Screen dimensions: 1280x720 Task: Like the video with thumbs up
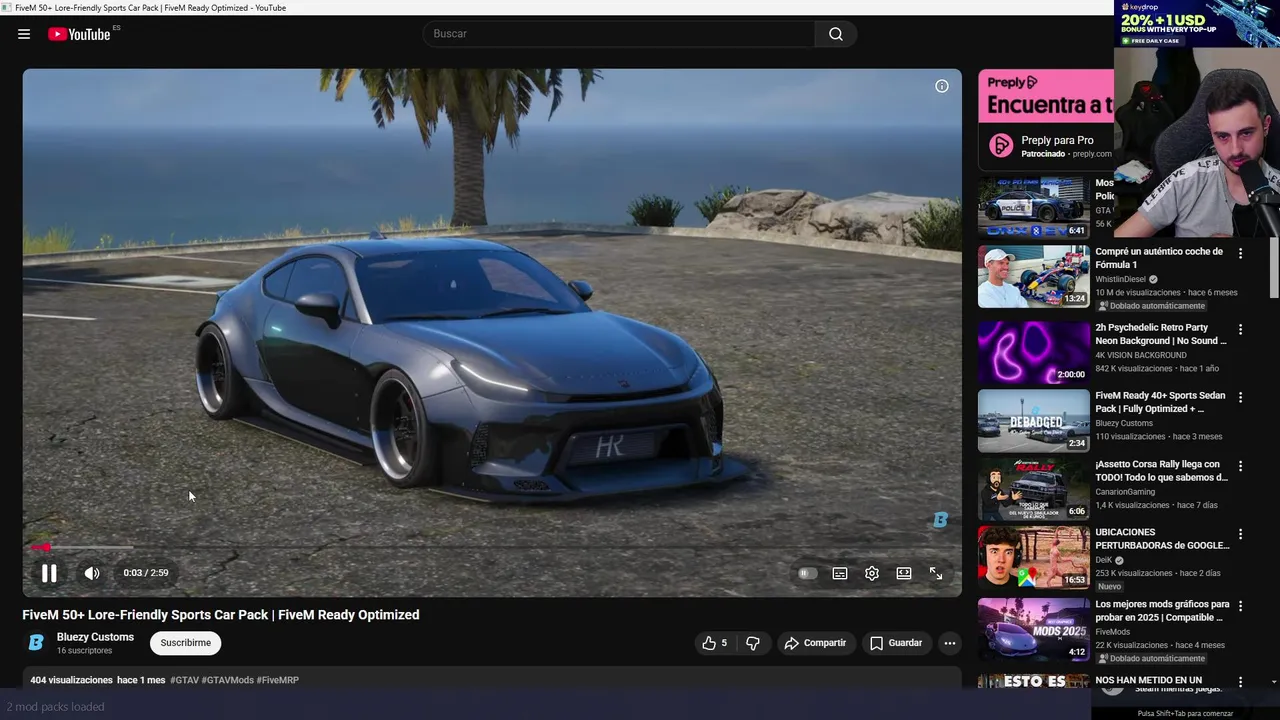click(x=714, y=643)
